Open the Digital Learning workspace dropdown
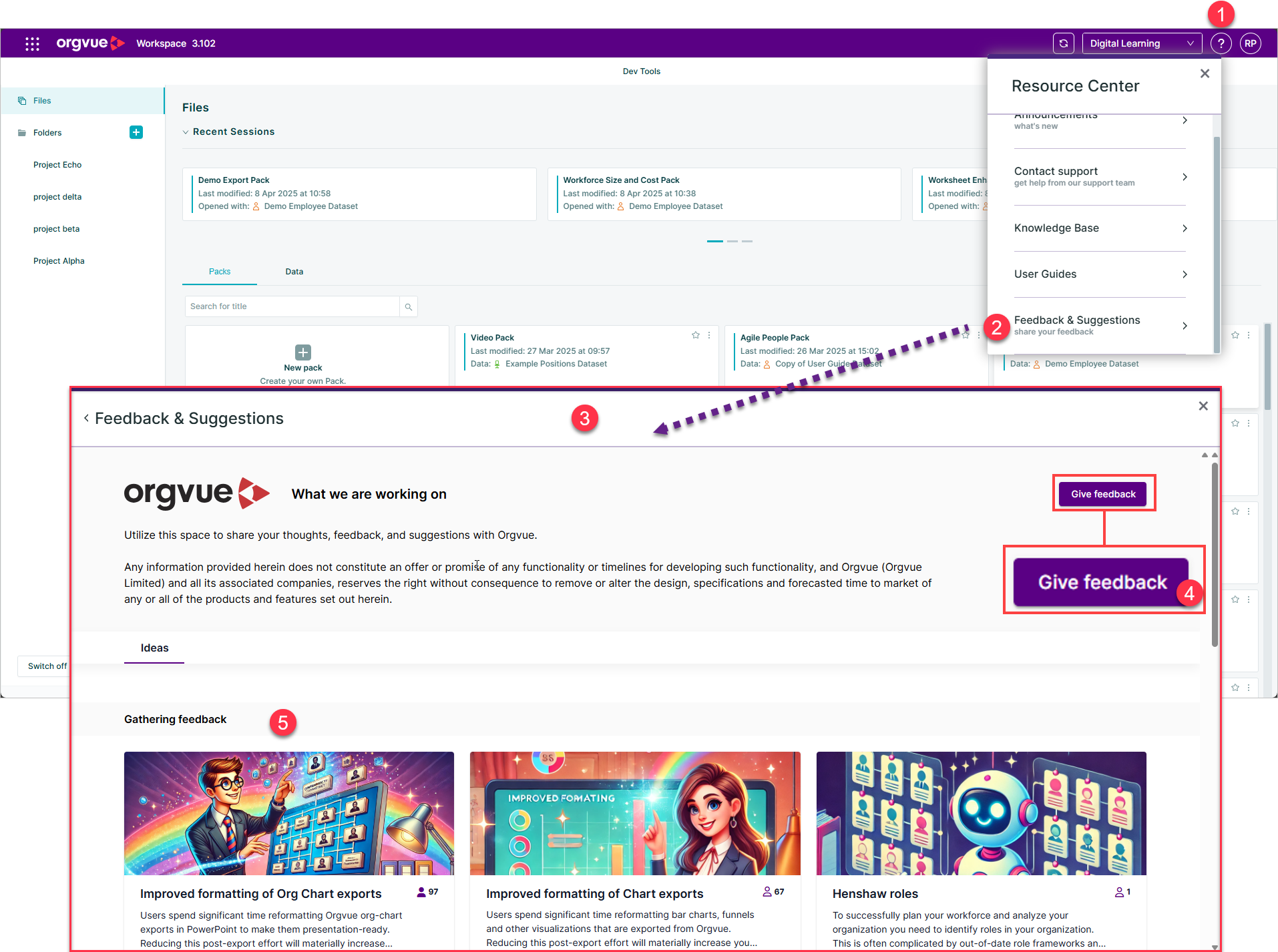Viewport: 1278px width, 952px height. point(1142,43)
